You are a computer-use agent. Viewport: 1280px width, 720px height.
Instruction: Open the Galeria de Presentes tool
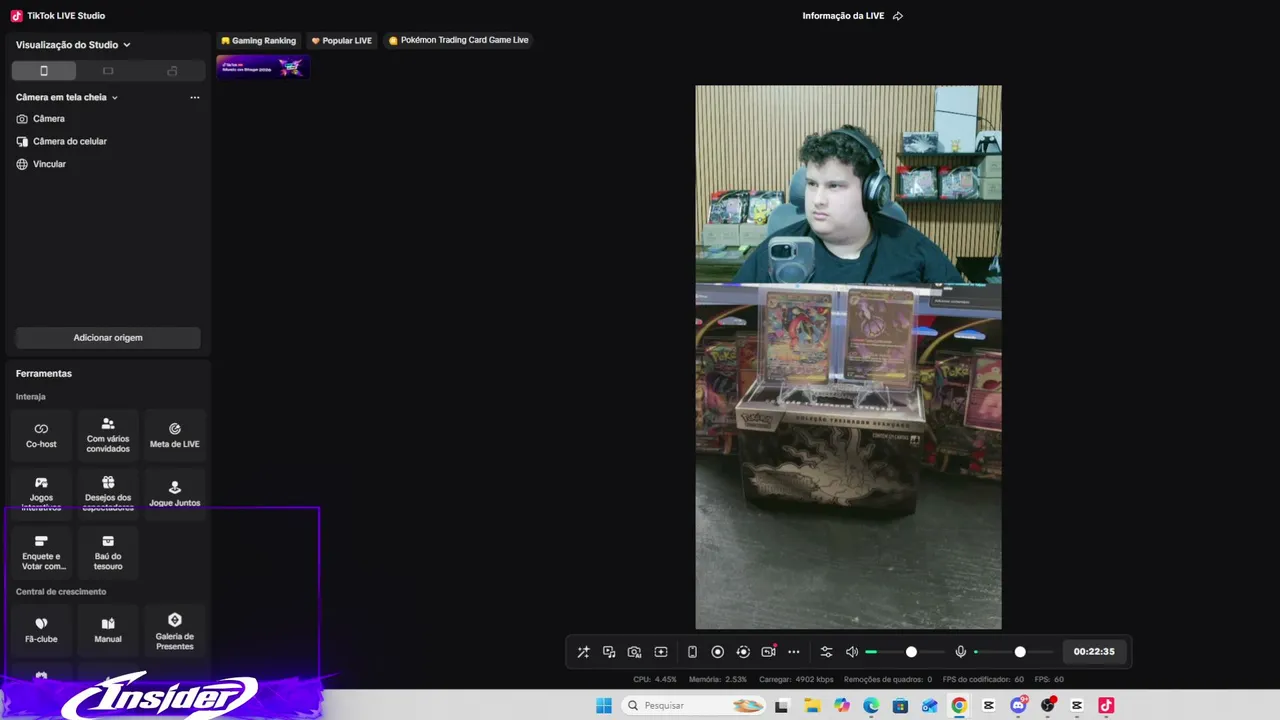(175, 630)
